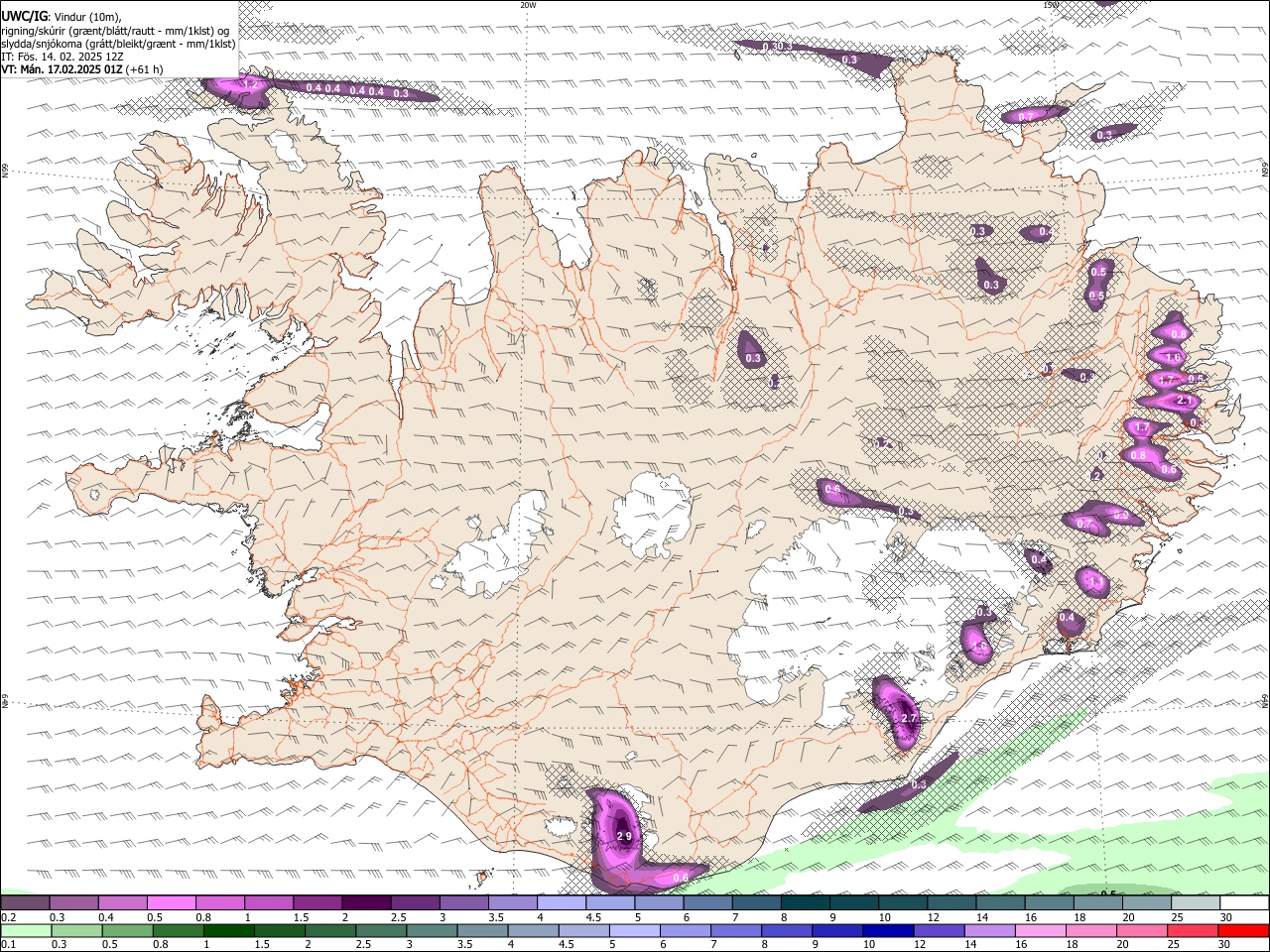The height and width of the screenshot is (952, 1270).
Task: Select the bright pink 0.5 swatch in upper legend
Action: point(171,903)
